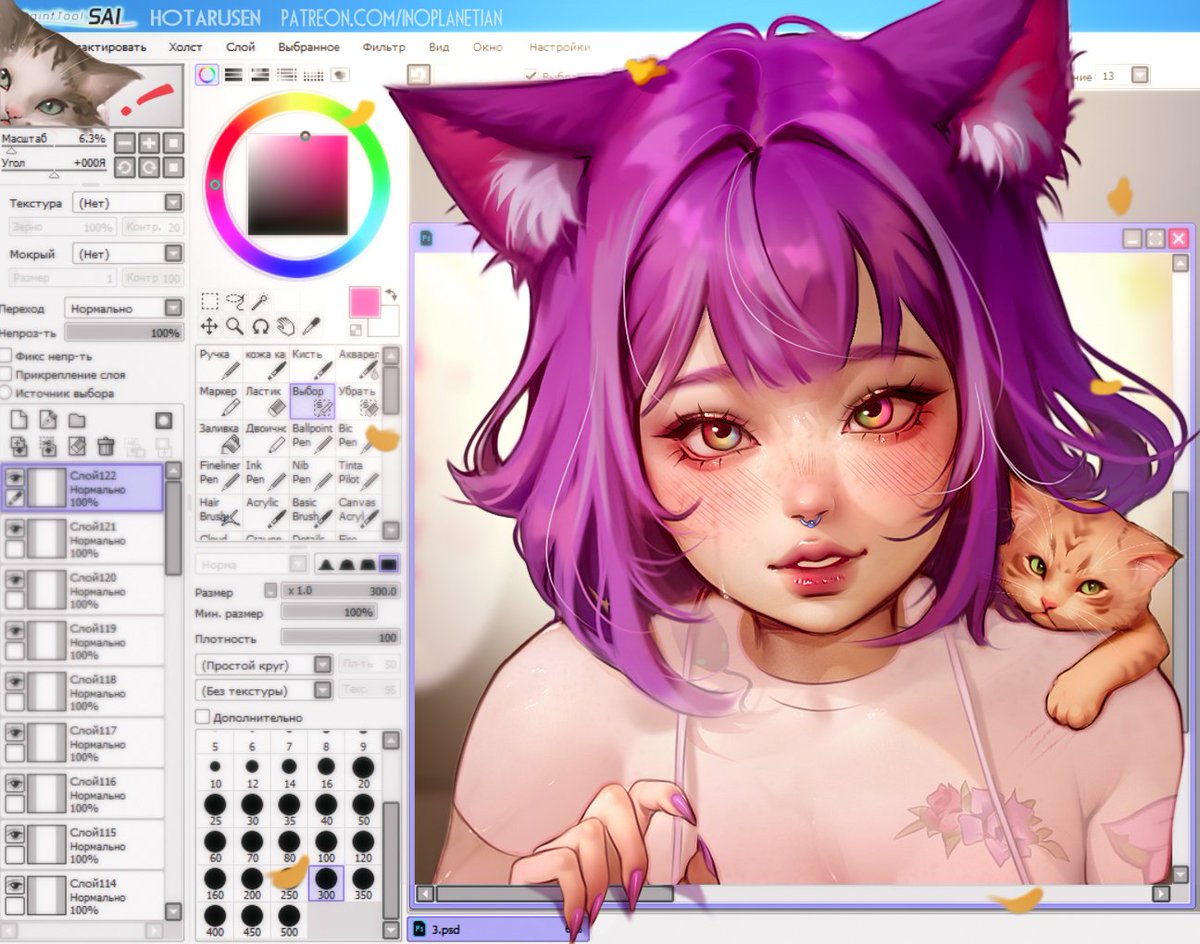Hide layer Слой119
Image resolution: width=1200 pixels, height=944 pixels.
pos(15,631)
